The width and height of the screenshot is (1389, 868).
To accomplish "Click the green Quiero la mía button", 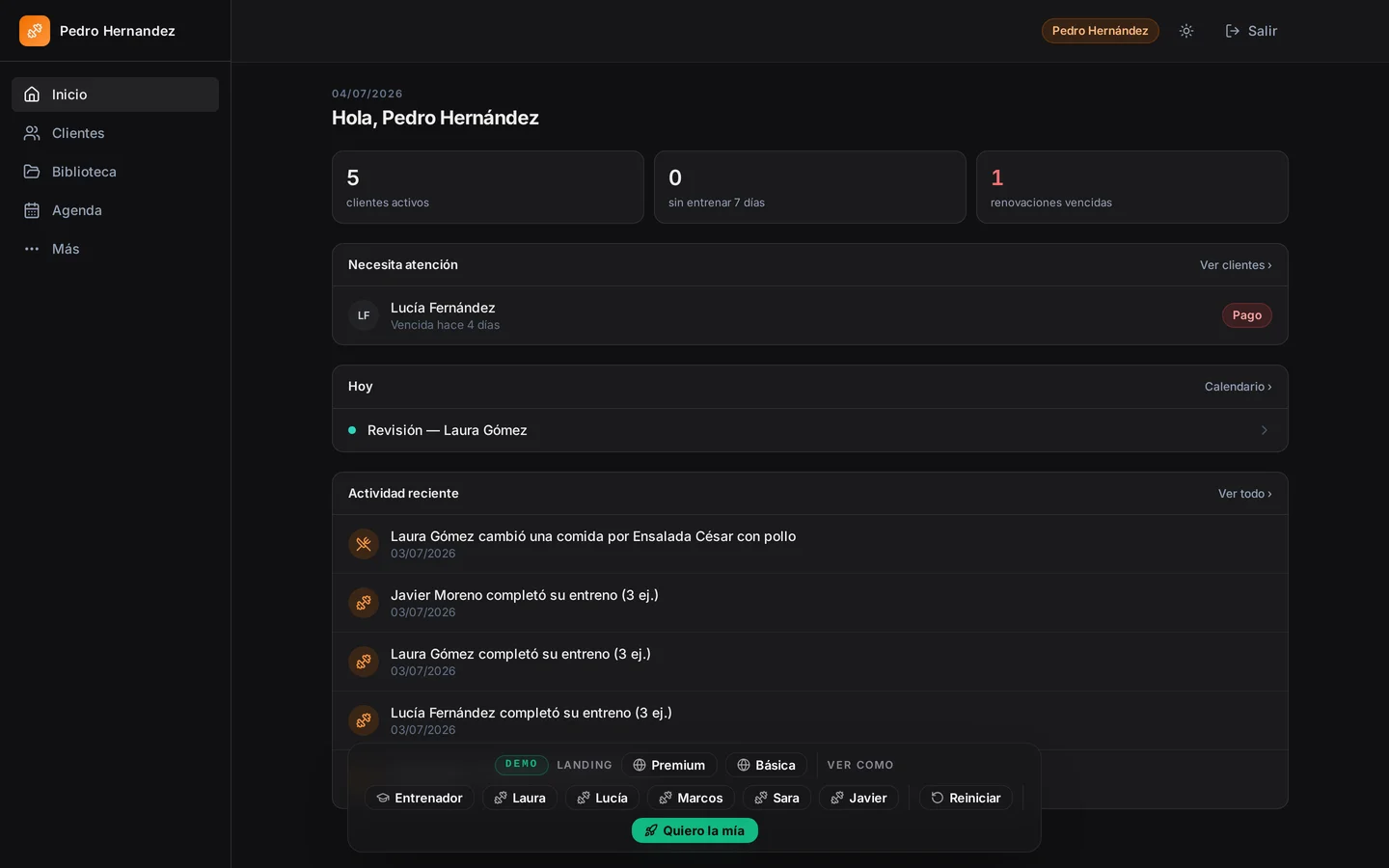I will (x=694, y=830).
